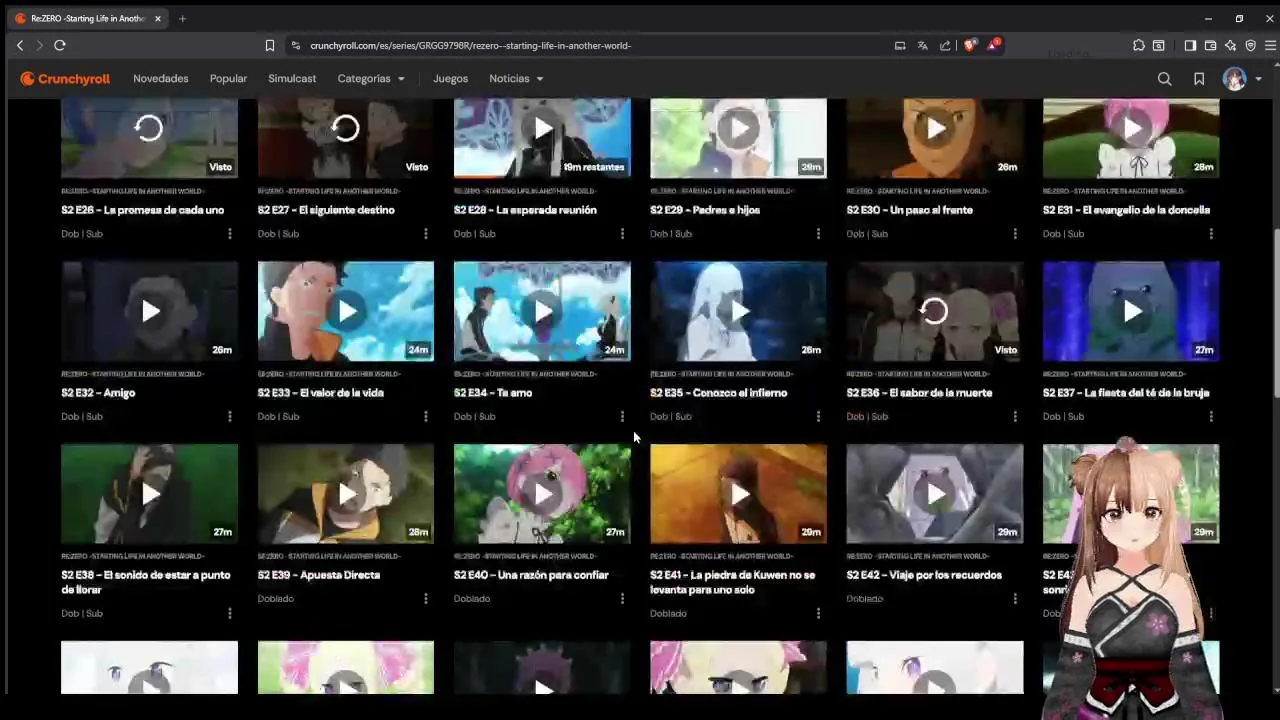The image size is (1280, 720).
Task: Click the install app icon in the address bar
Action: point(899,45)
